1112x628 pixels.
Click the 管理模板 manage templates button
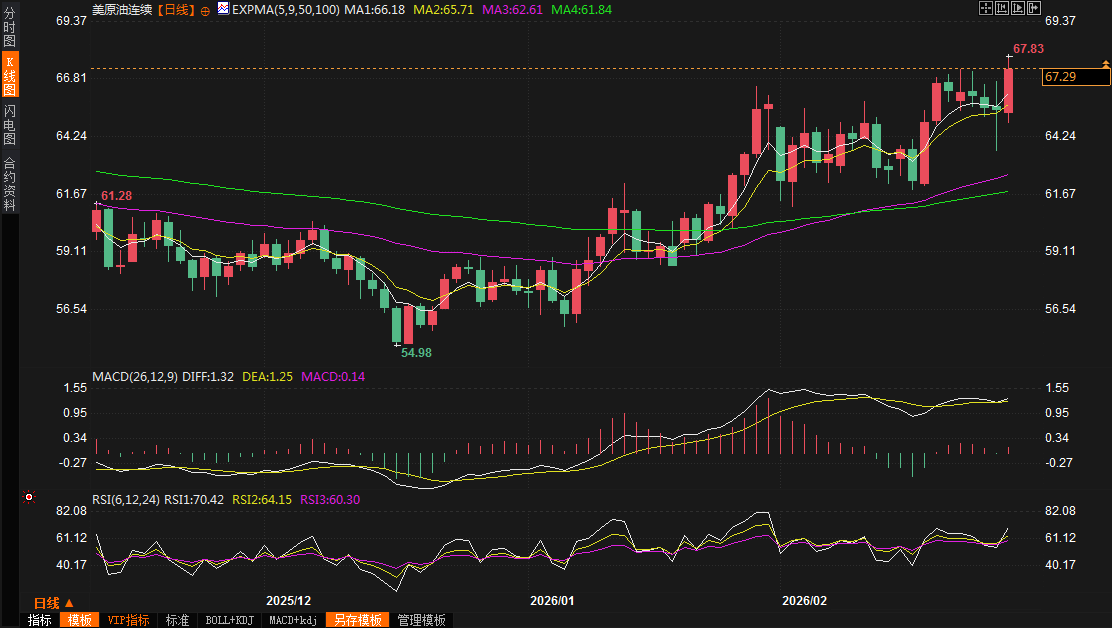coord(421,620)
